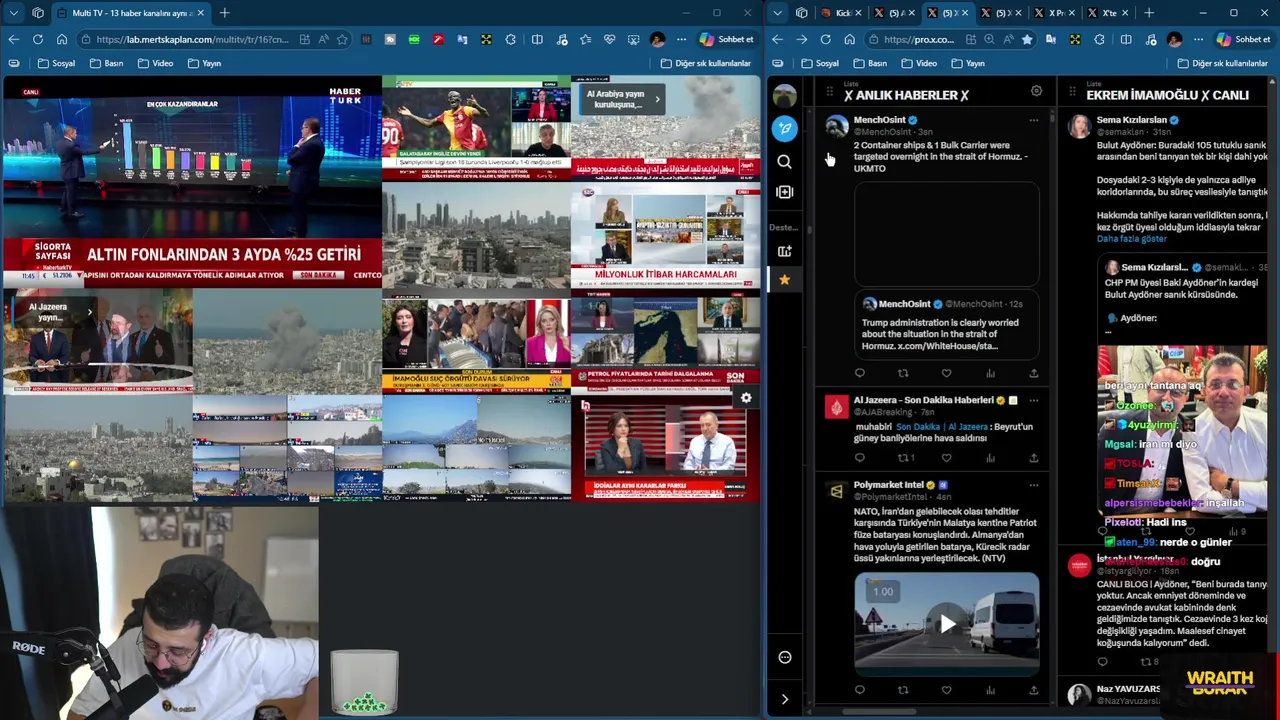This screenshot has width=1280, height=720.
Task: Share the MenchOsint Hormuz post
Action: click(x=1033, y=373)
